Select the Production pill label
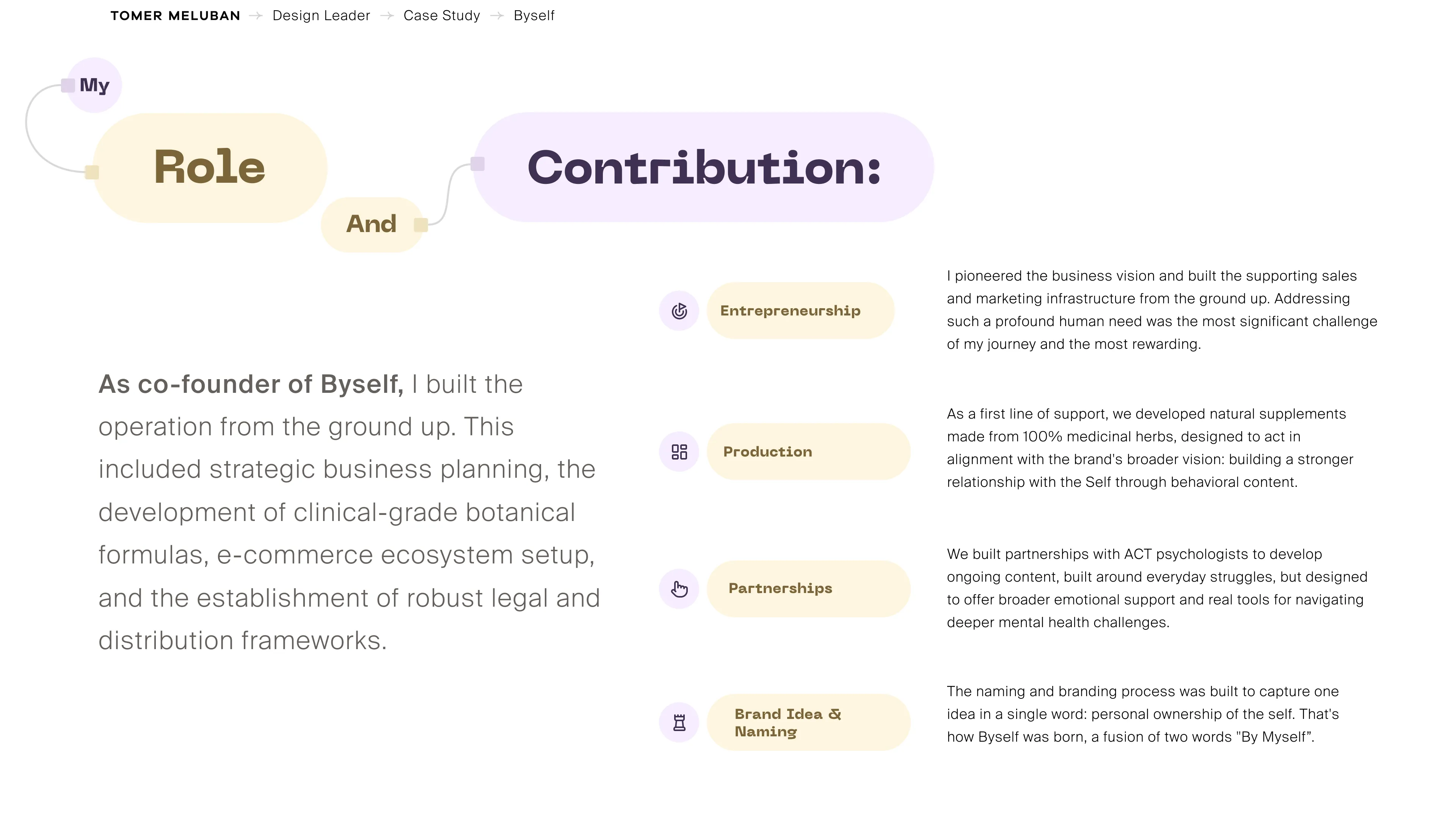 point(808,452)
